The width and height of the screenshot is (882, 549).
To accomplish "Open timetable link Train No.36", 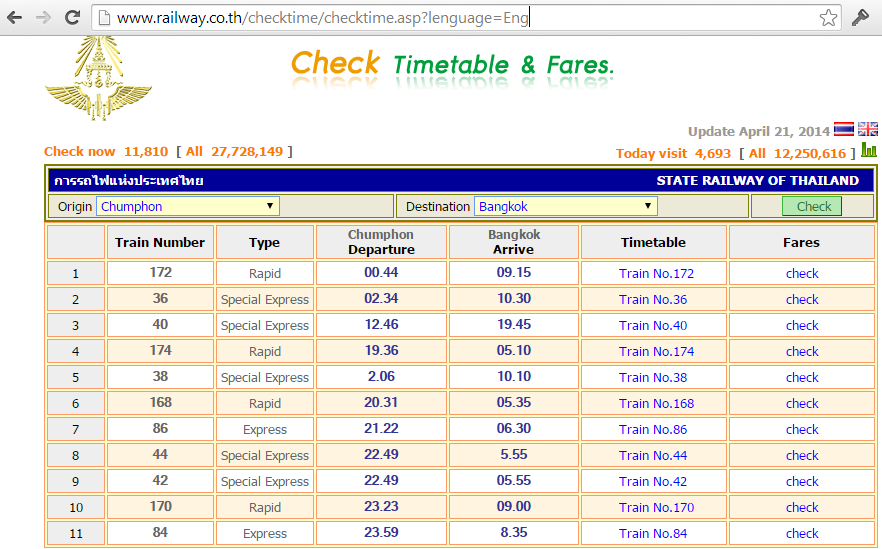I will (x=653, y=300).
